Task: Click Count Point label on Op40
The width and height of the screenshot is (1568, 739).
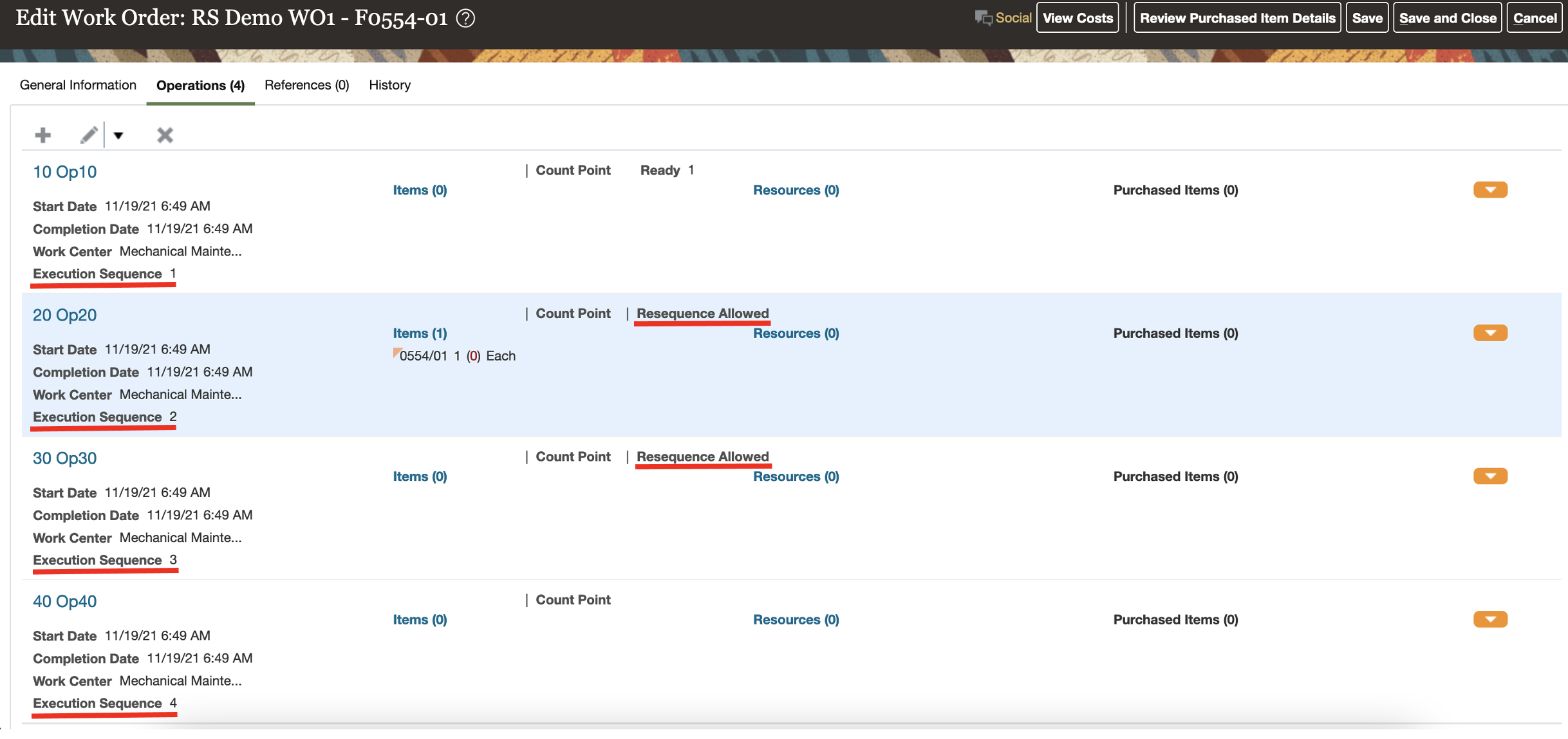Action: (573, 600)
